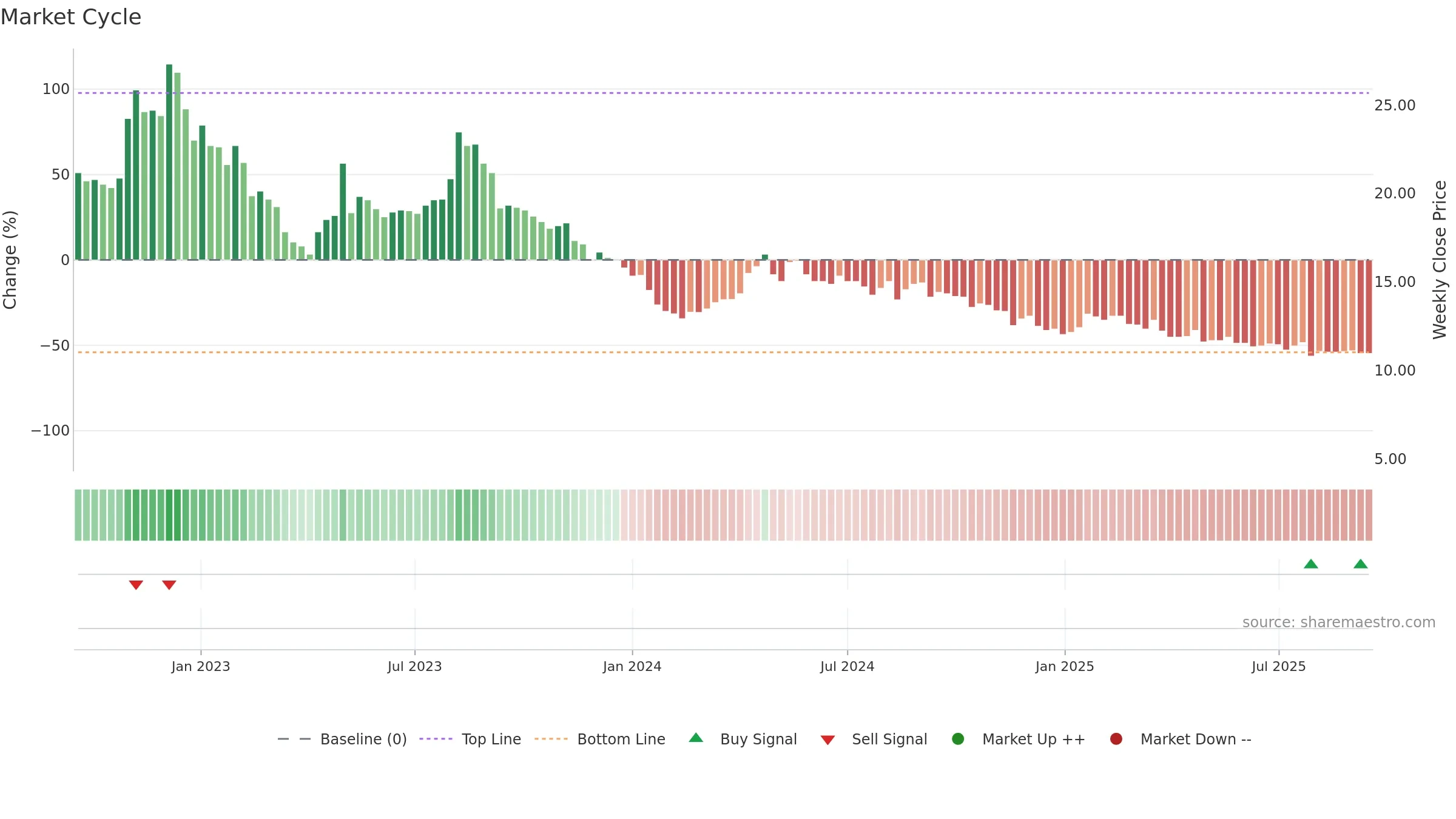Click the 100 tick on Change axis
The height and width of the screenshot is (819, 1456).
click(56, 89)
